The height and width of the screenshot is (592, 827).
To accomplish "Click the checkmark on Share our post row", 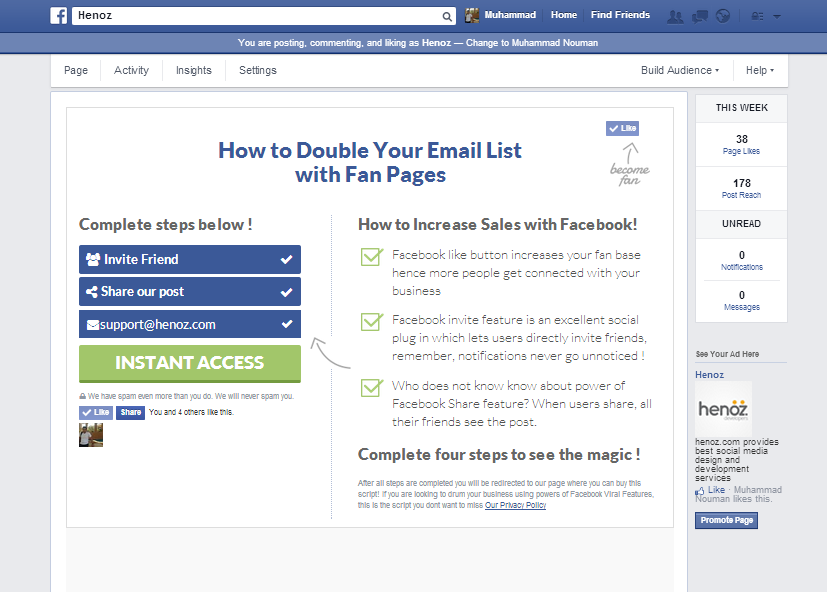I will pyautogui.click(x=286, y=292).
